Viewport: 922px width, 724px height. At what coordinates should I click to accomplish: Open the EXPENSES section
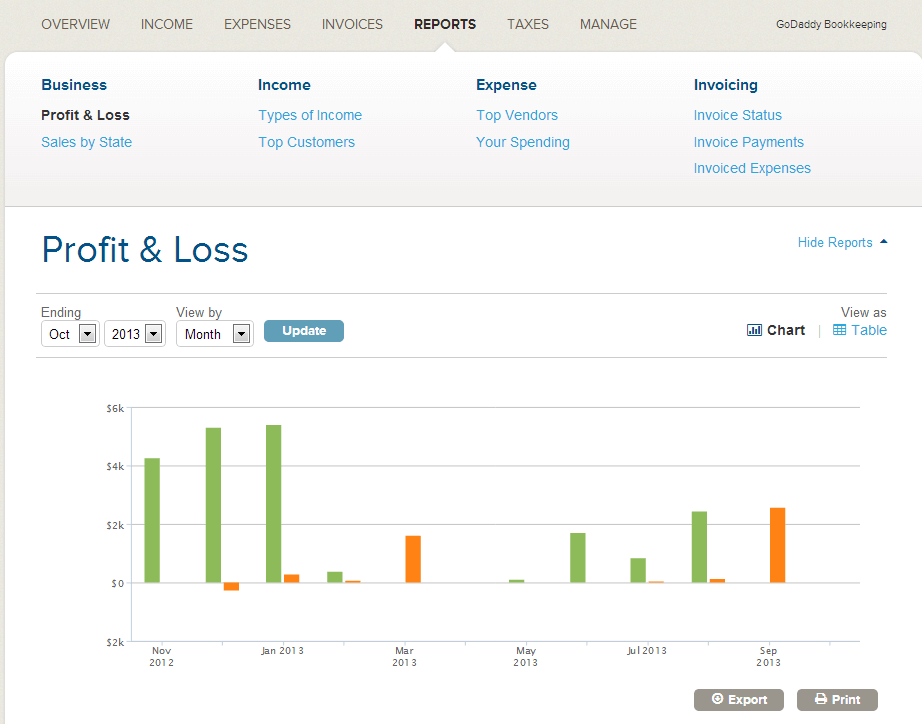click(x=257, y=24)
